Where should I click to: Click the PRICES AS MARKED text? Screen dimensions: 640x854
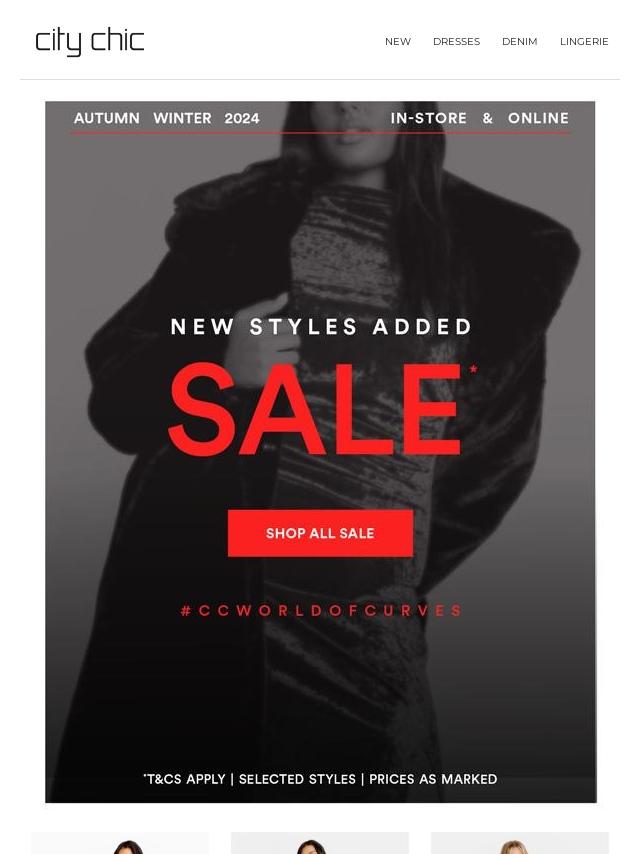click(433, 779)
